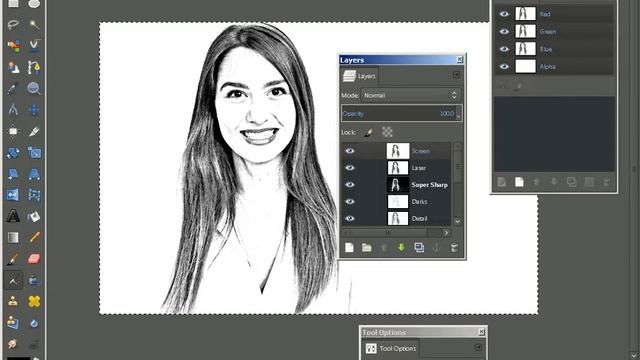Activate the Foreground Select tool
Viewport: 640px width, 360px height.
click(13, 67)
